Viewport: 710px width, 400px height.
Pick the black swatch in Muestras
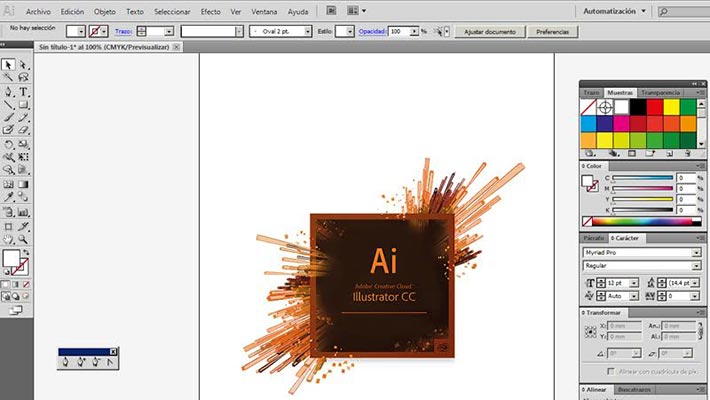[638, 107]
